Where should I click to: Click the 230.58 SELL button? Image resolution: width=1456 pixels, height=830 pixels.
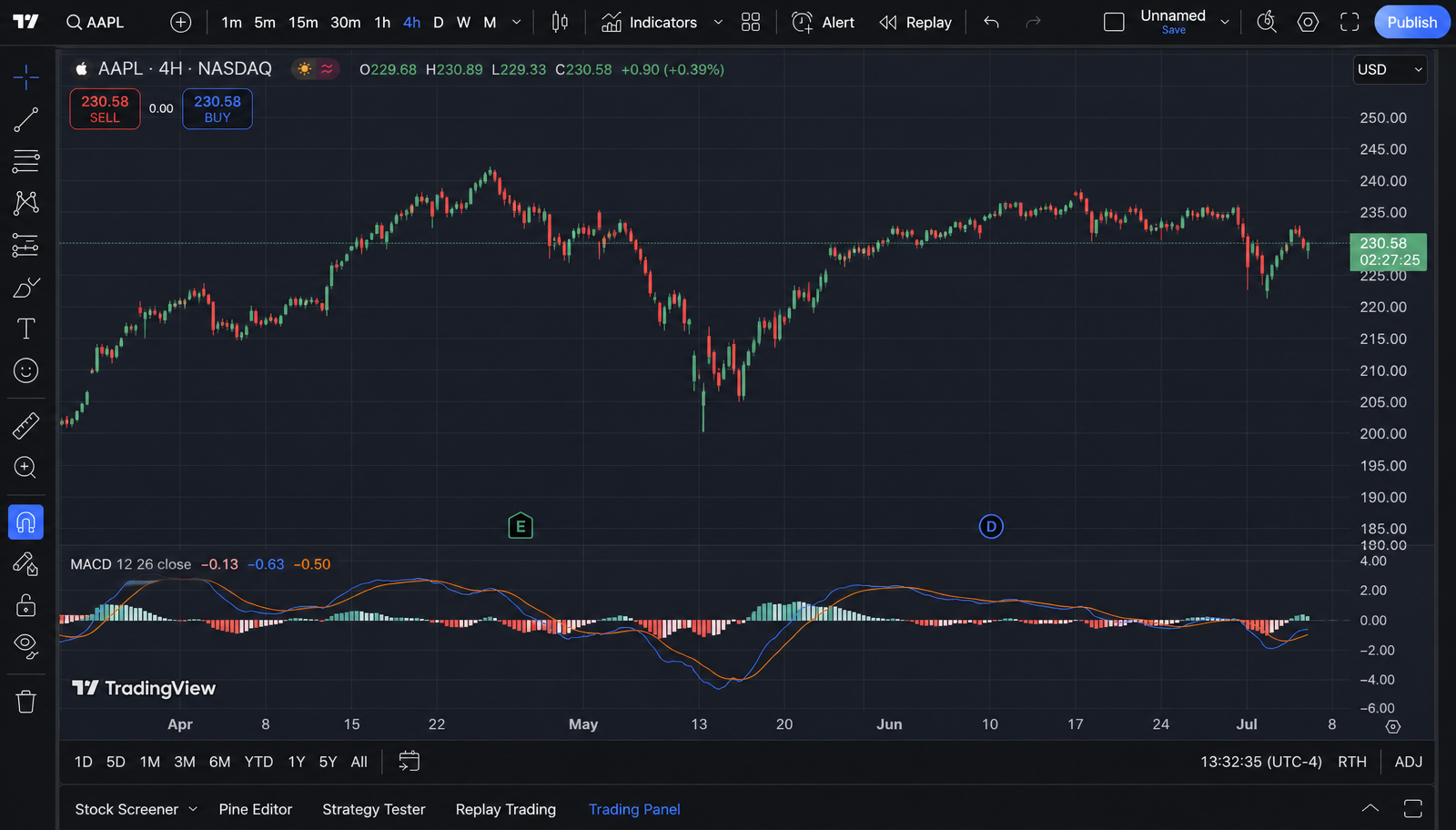point(105,109)
